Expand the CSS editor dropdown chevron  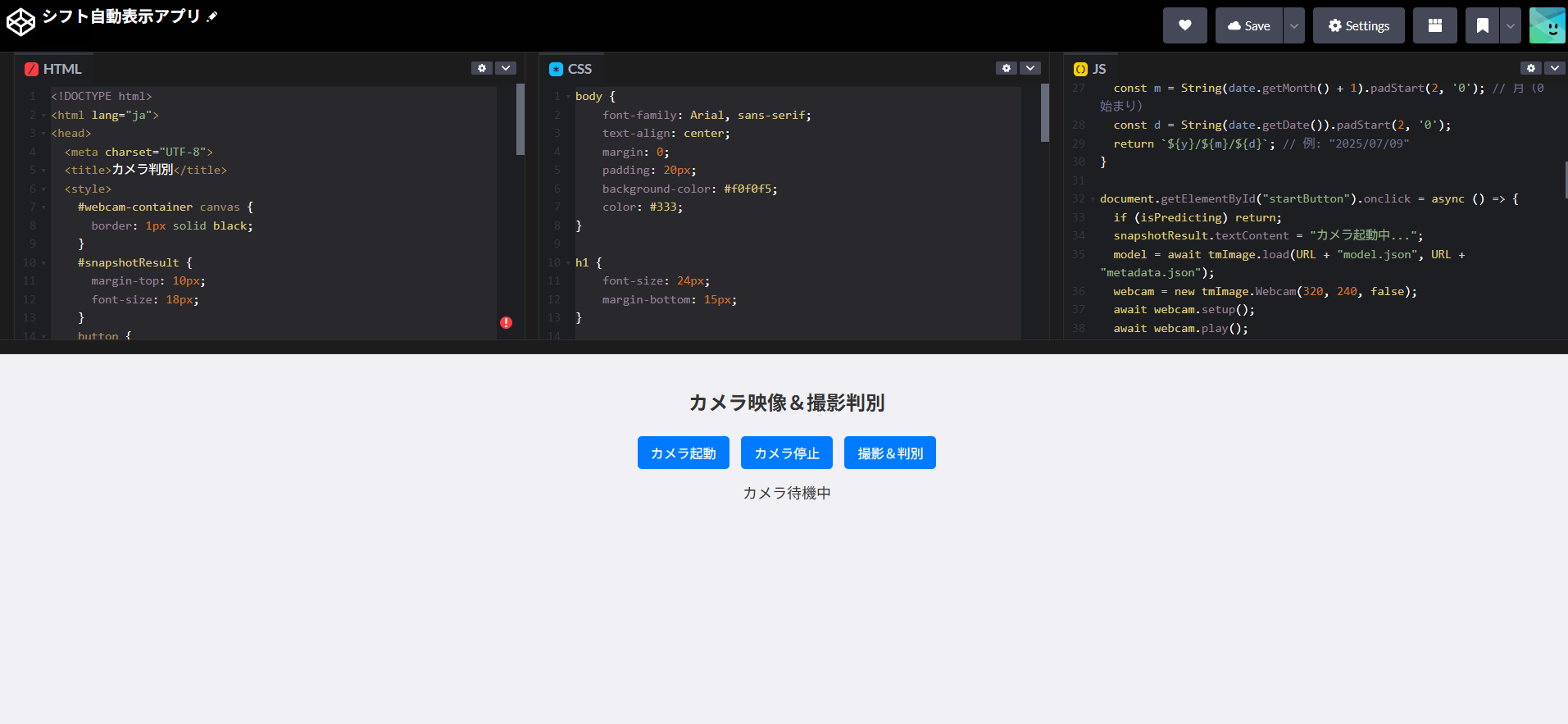[x=1030, y=68]
